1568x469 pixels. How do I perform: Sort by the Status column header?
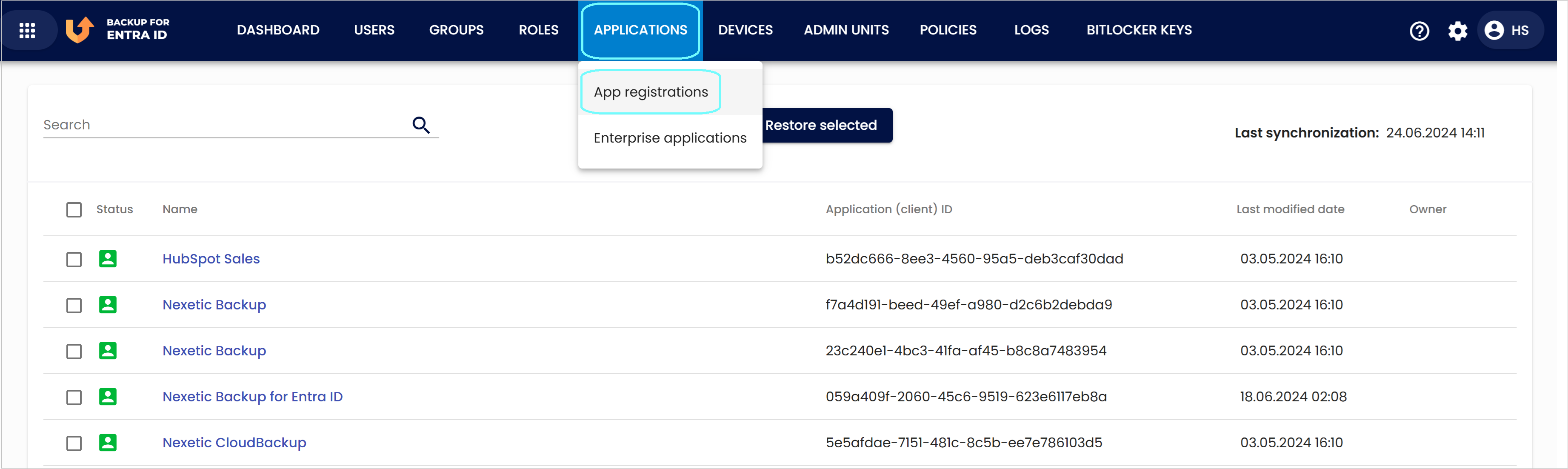(x=114, y=209)
